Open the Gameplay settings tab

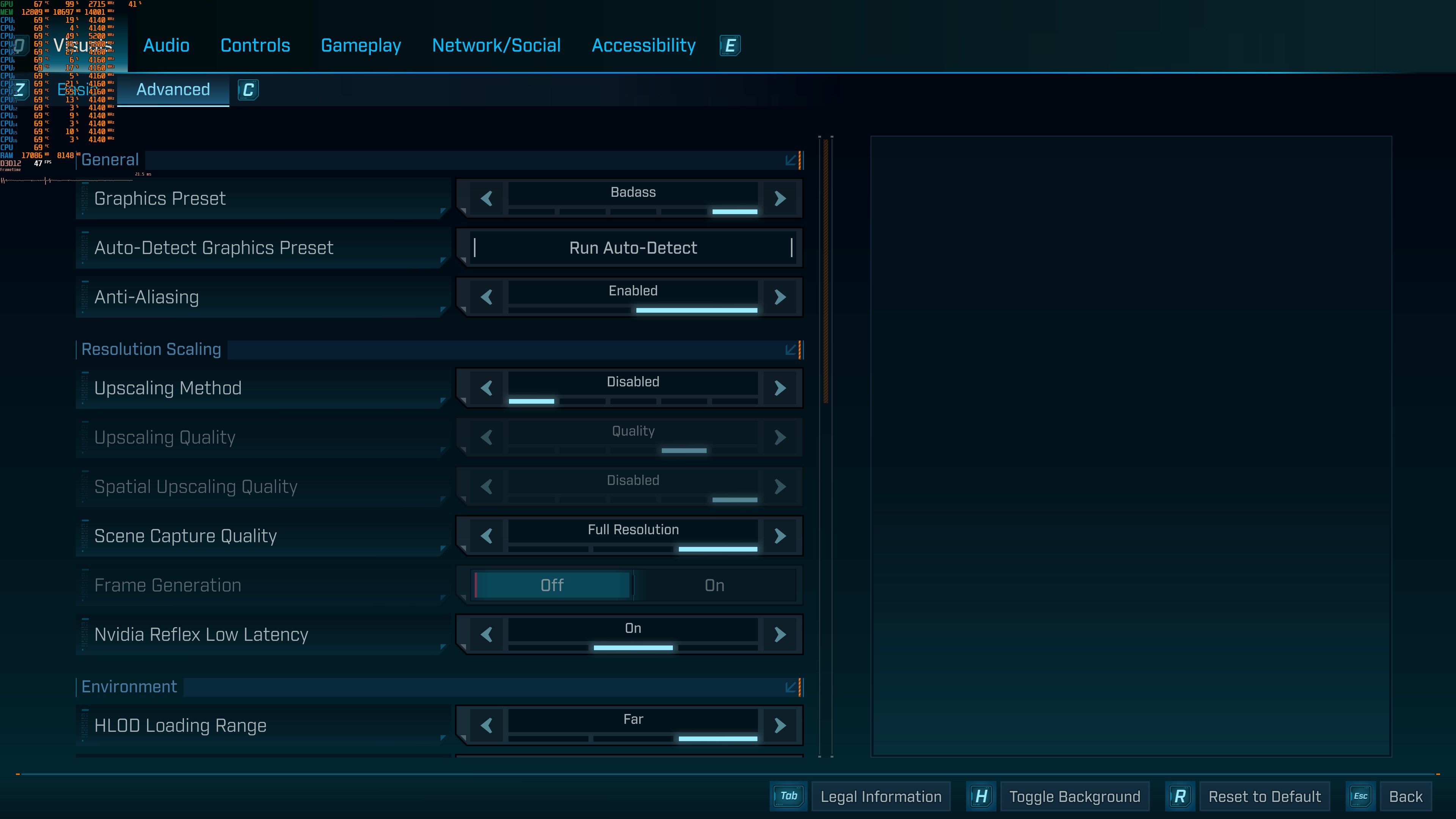point(361,45)
